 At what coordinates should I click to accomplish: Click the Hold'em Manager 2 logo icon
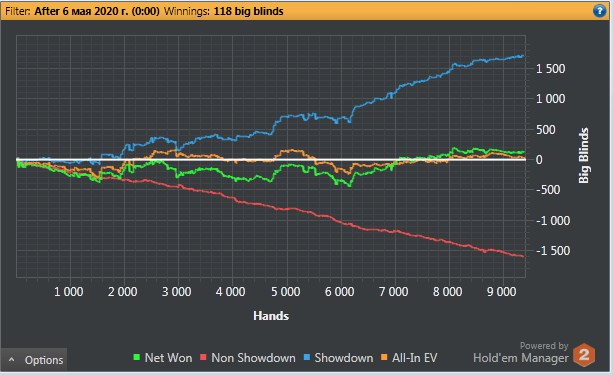point(584,355)
